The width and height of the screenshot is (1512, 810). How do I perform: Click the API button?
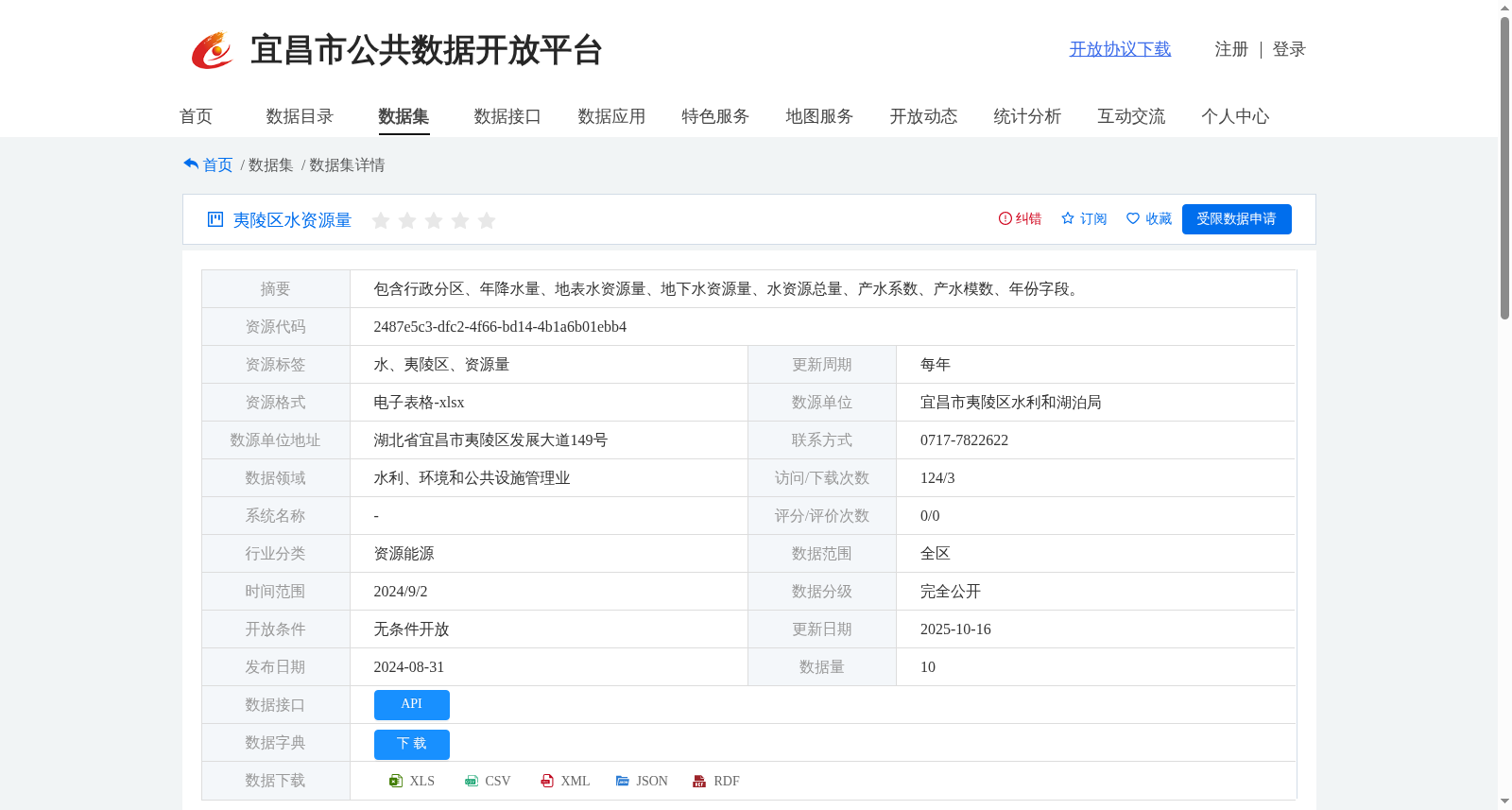[412, 705]
